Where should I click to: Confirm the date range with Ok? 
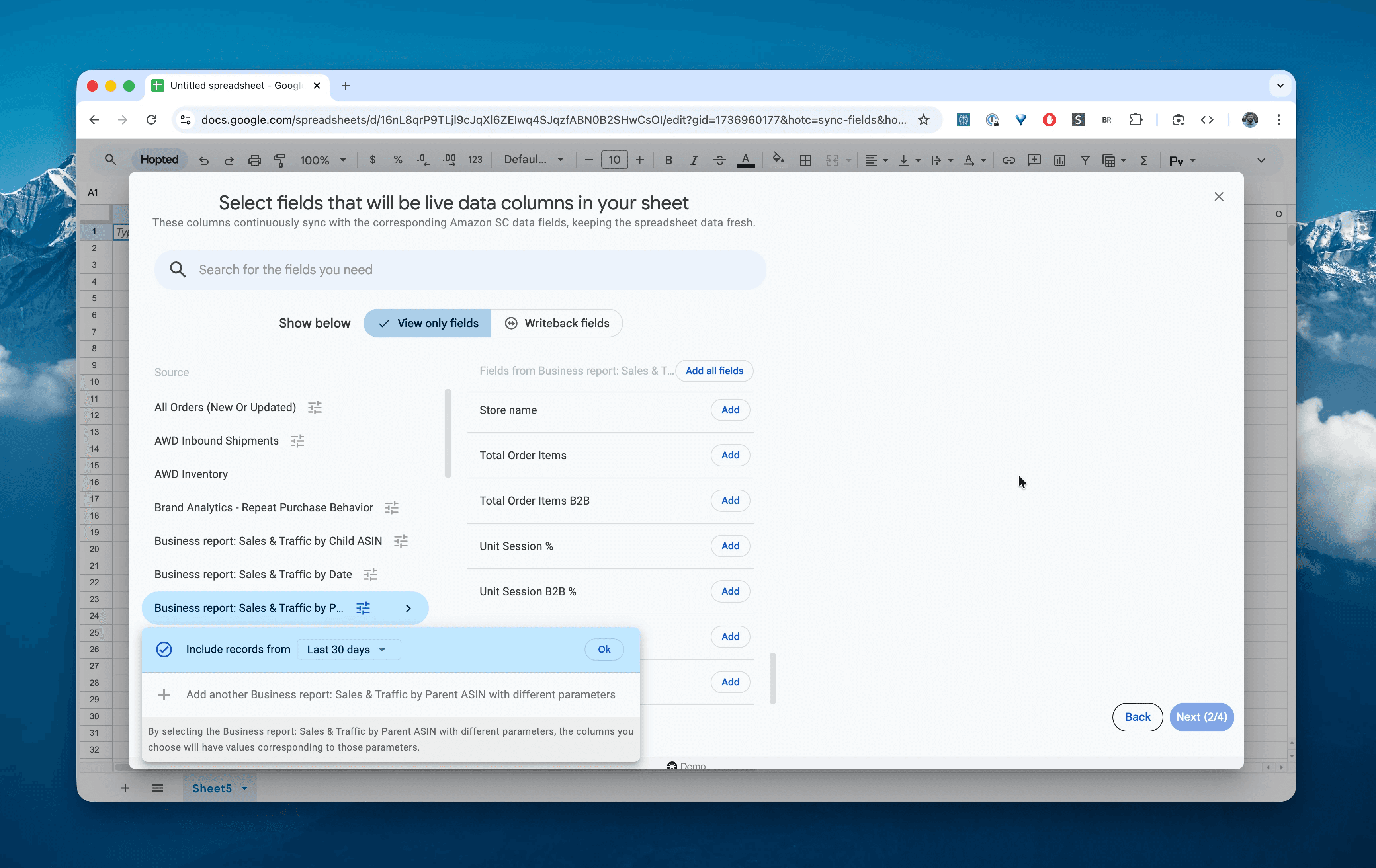tap(604, 649)
